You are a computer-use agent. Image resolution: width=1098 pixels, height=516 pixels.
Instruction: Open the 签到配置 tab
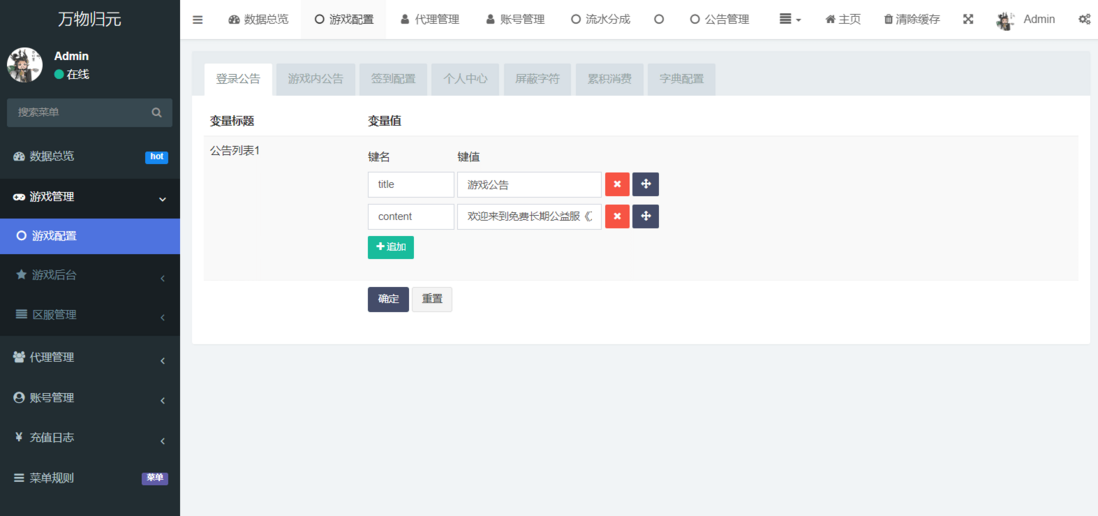pyautogui.click(x=393, y=79)
